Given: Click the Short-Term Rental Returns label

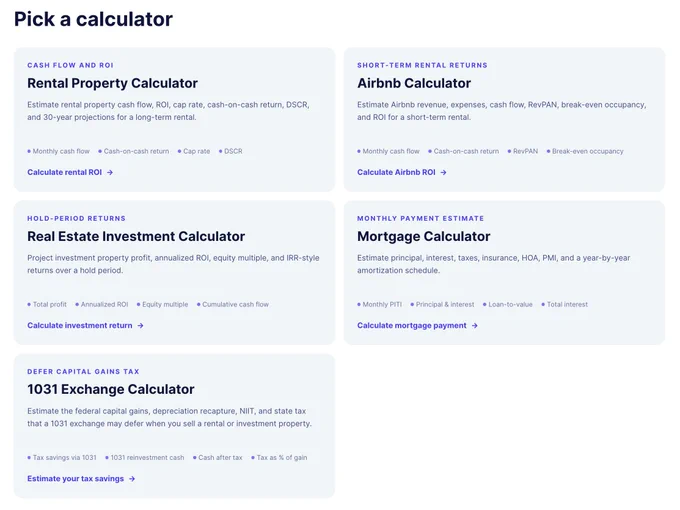Looking at the screenshot, I should pyautogui.click(x=422, y=65).
